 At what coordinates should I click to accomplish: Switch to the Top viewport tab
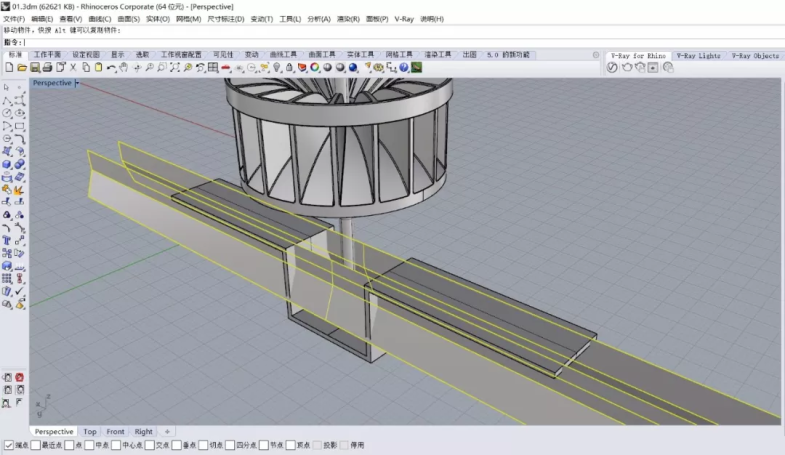90,432
